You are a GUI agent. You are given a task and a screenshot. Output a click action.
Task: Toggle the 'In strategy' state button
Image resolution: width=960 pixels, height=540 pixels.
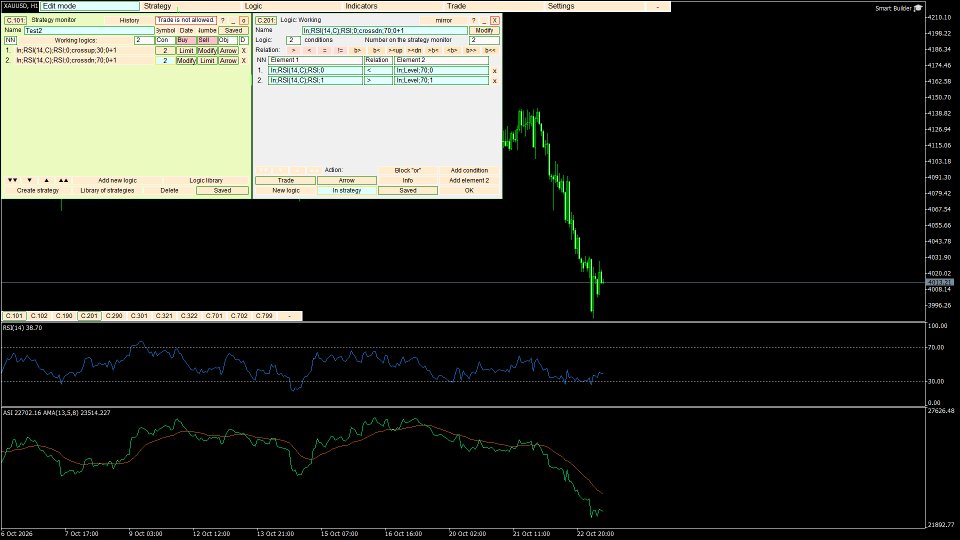click(x=347, y=190)
